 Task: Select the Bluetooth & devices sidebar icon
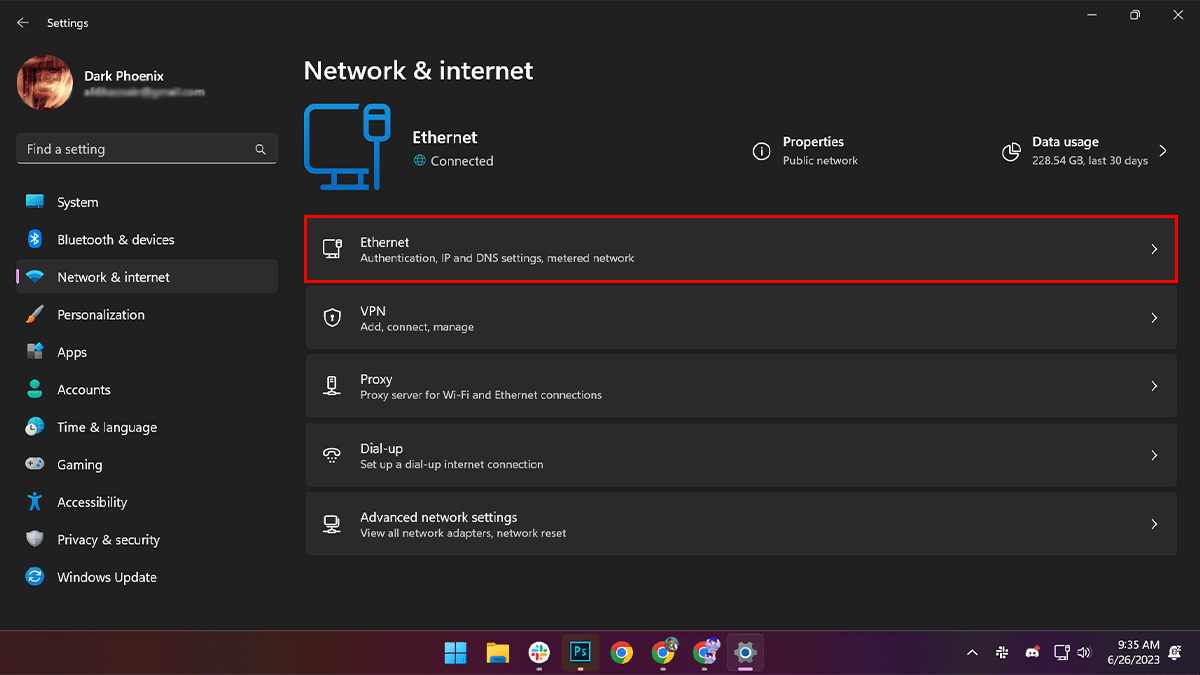tap(33, 239)
